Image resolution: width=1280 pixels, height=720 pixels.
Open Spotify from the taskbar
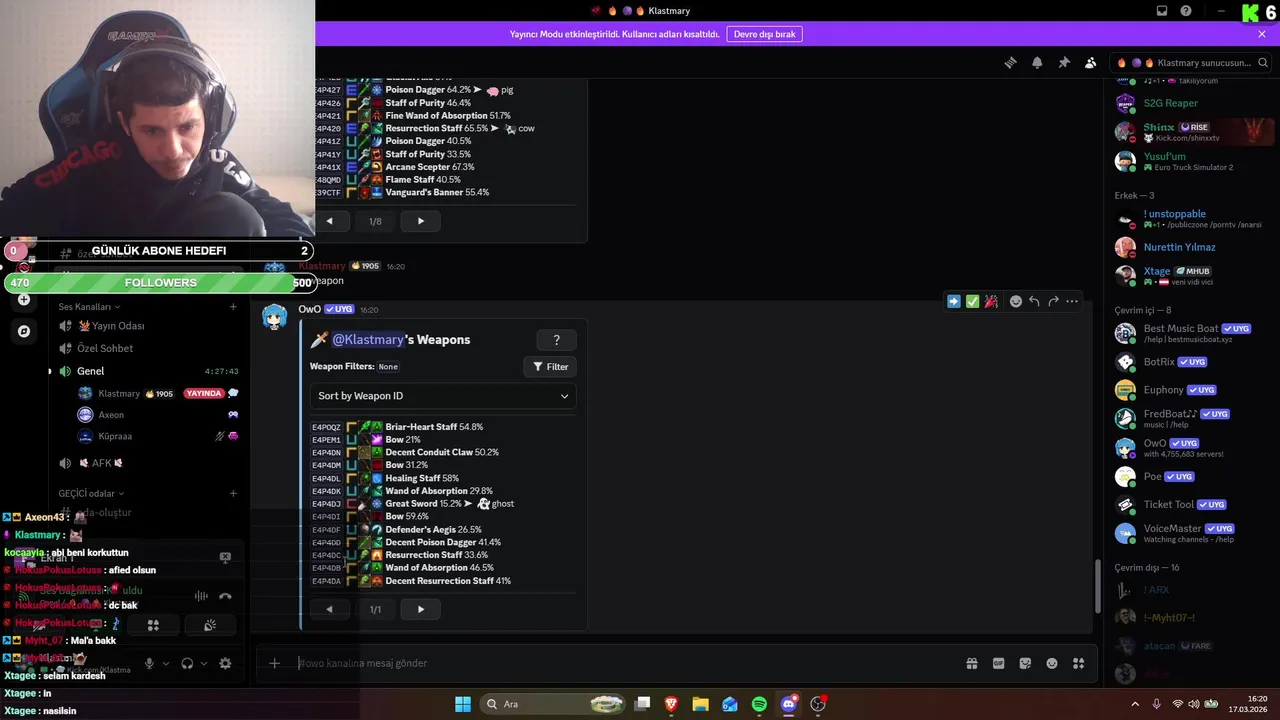point(759,704)
